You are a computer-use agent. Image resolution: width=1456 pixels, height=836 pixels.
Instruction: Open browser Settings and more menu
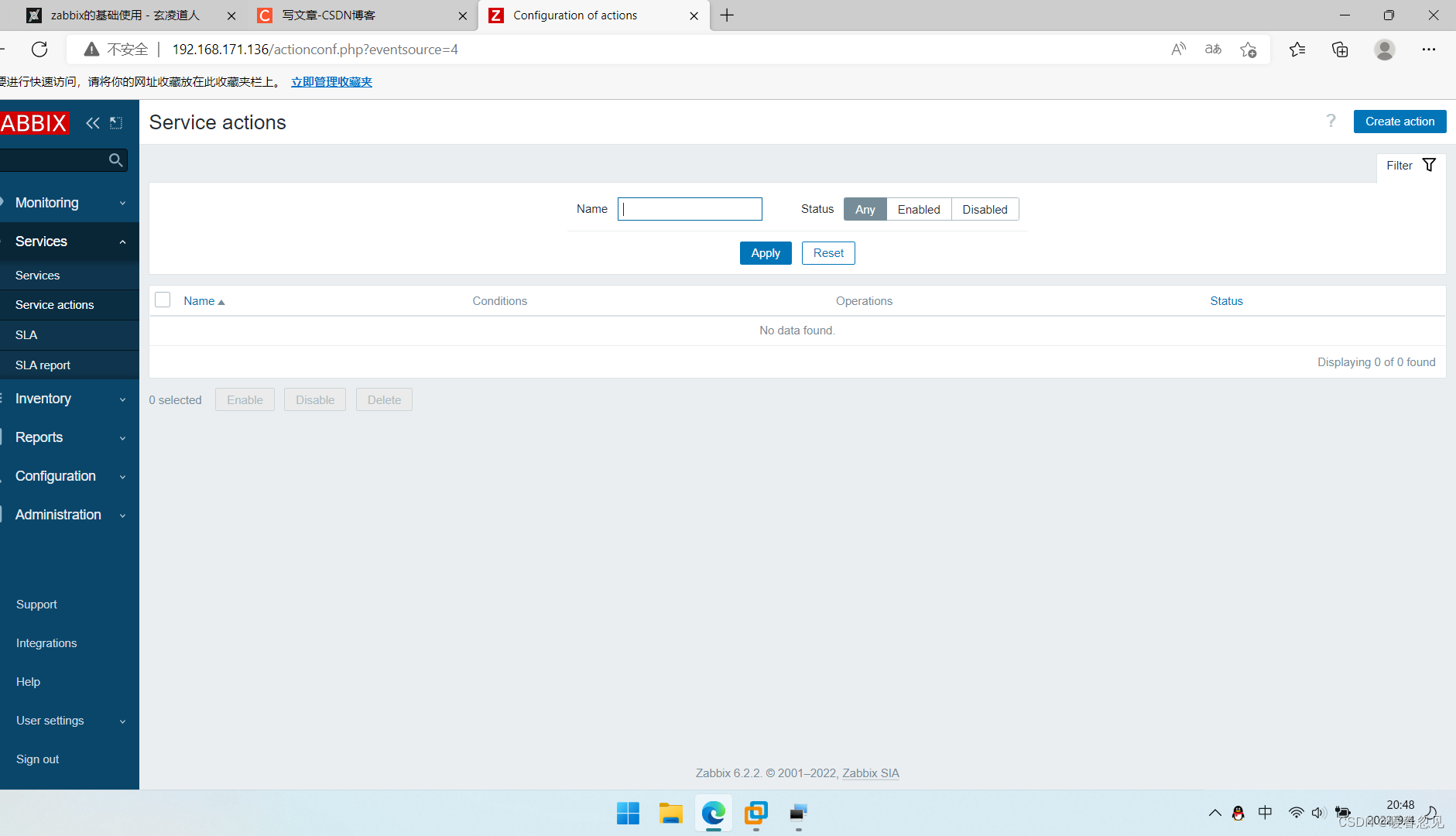1429,50
